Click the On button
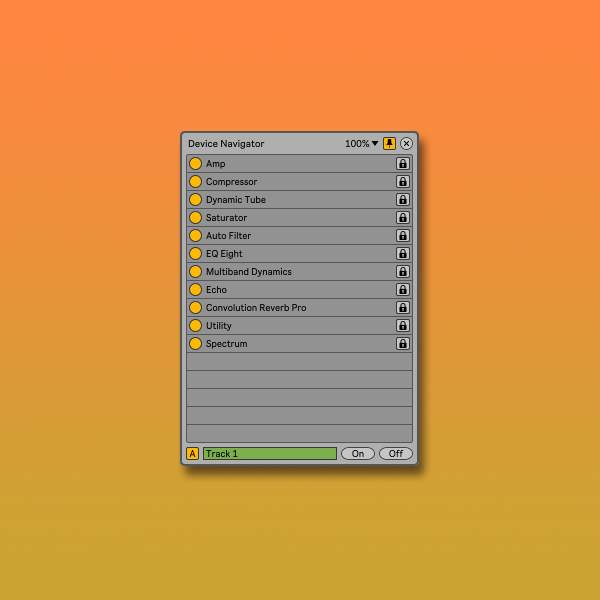This screenshot has width=600, height=600. point(358,453)
